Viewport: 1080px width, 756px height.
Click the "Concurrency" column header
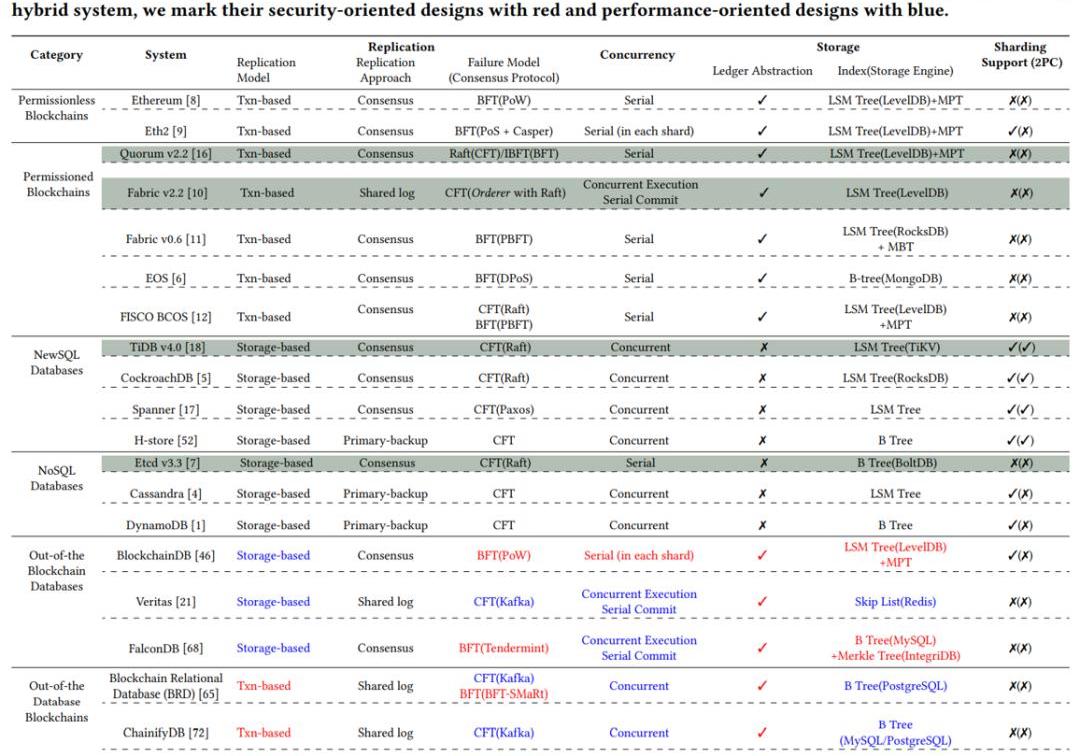point(637,55)
